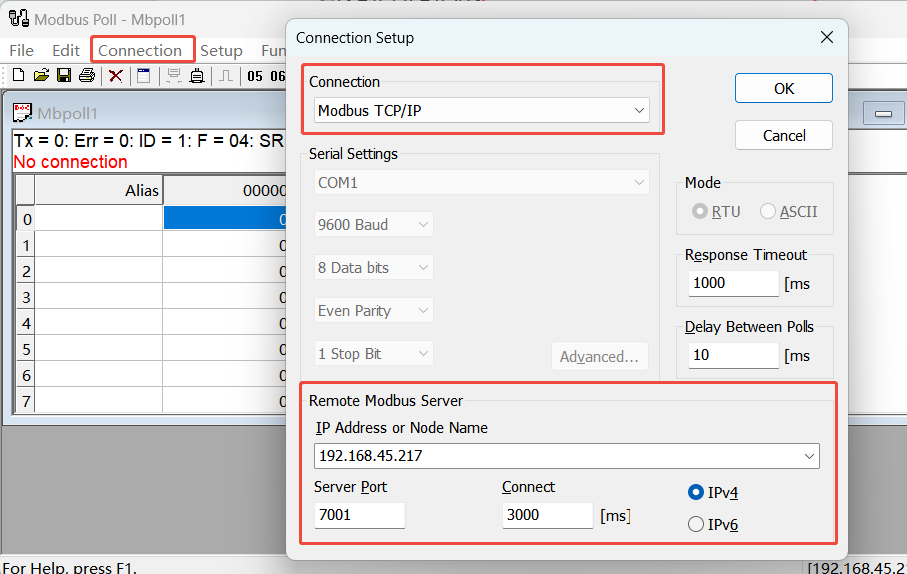This screenshot has width=907, height=574.
Task: Open the 1 Stop Bit dropdown
Action: click(x=374, y=354)
